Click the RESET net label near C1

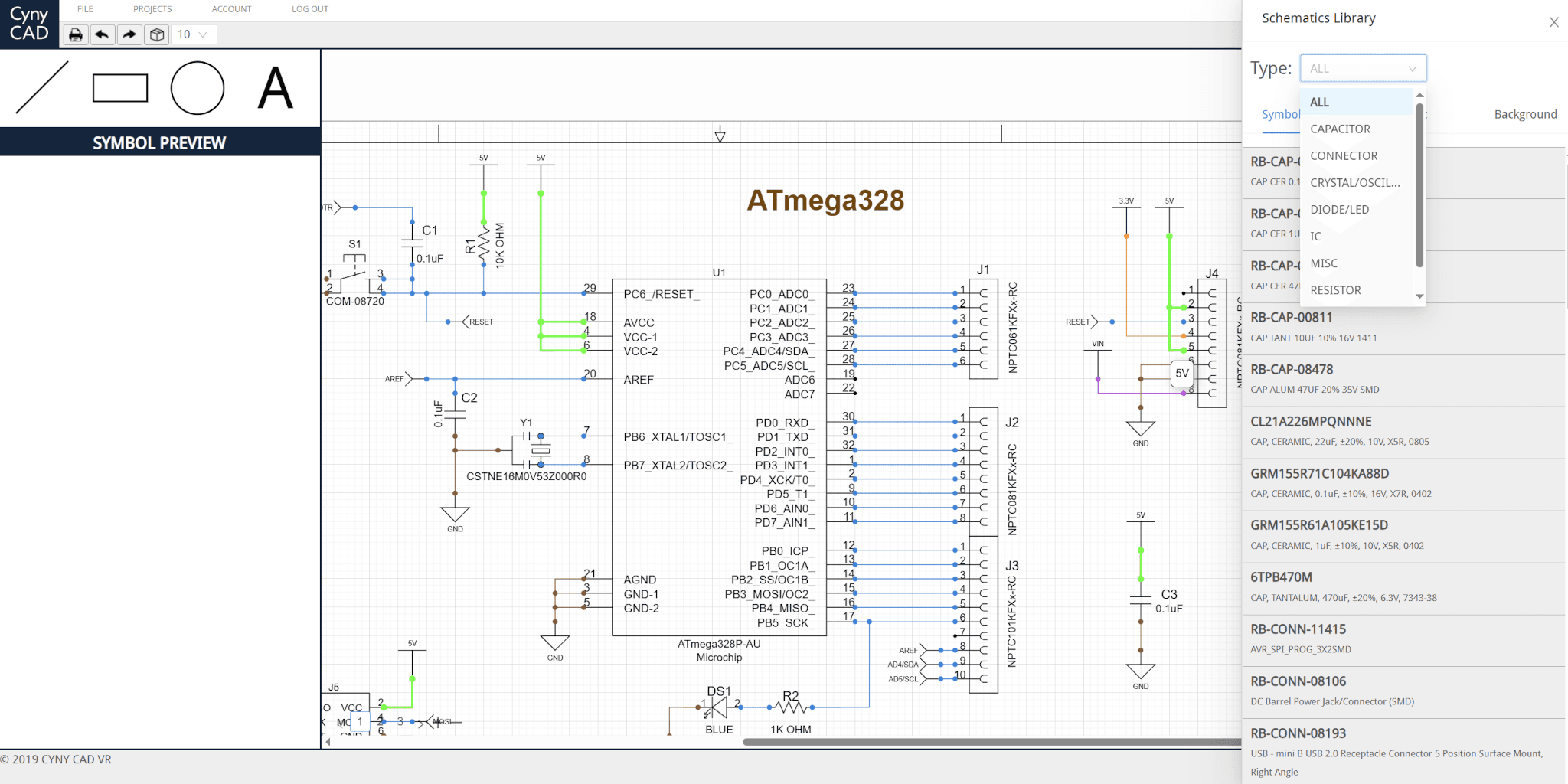coord(480,322)
